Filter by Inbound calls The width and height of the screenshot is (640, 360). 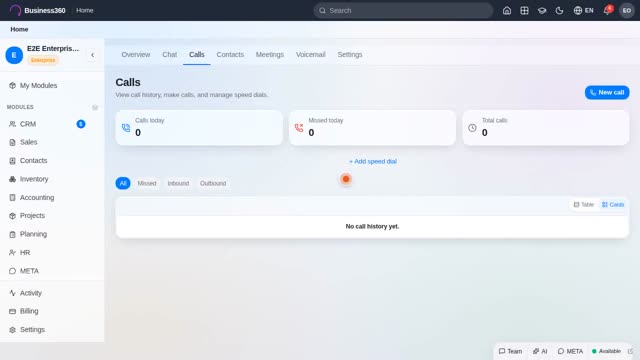178,183
